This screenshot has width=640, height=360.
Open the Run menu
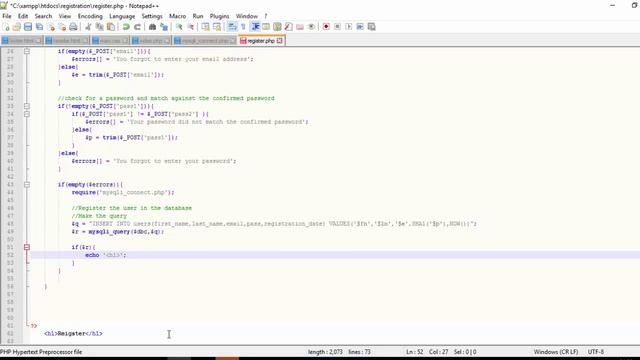click(198, 16)
